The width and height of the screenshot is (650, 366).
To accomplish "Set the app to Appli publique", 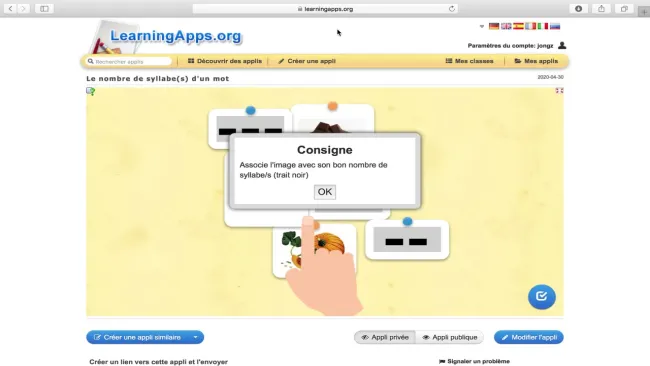I will pos(450,337).
